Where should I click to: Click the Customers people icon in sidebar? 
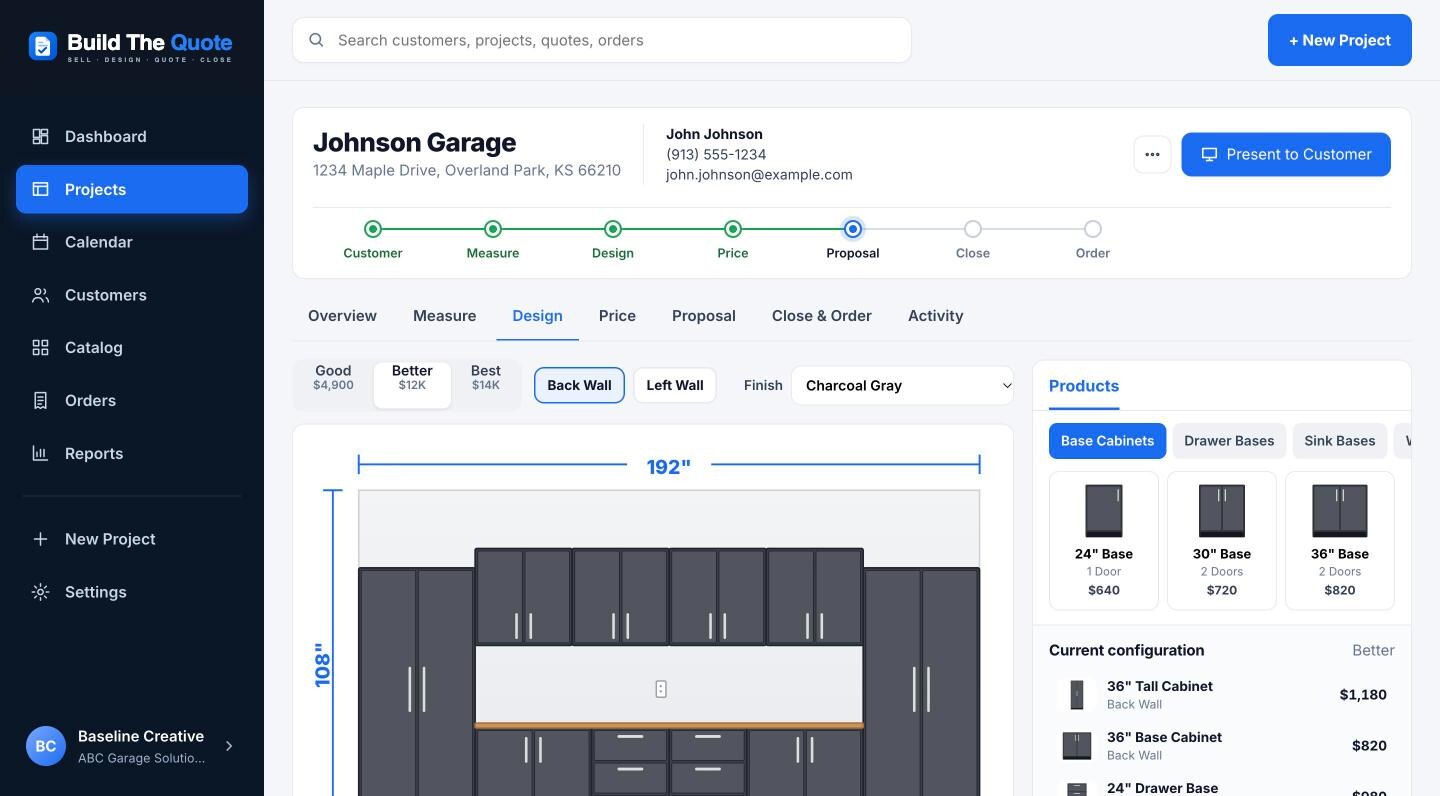click(x=40, y=295)
